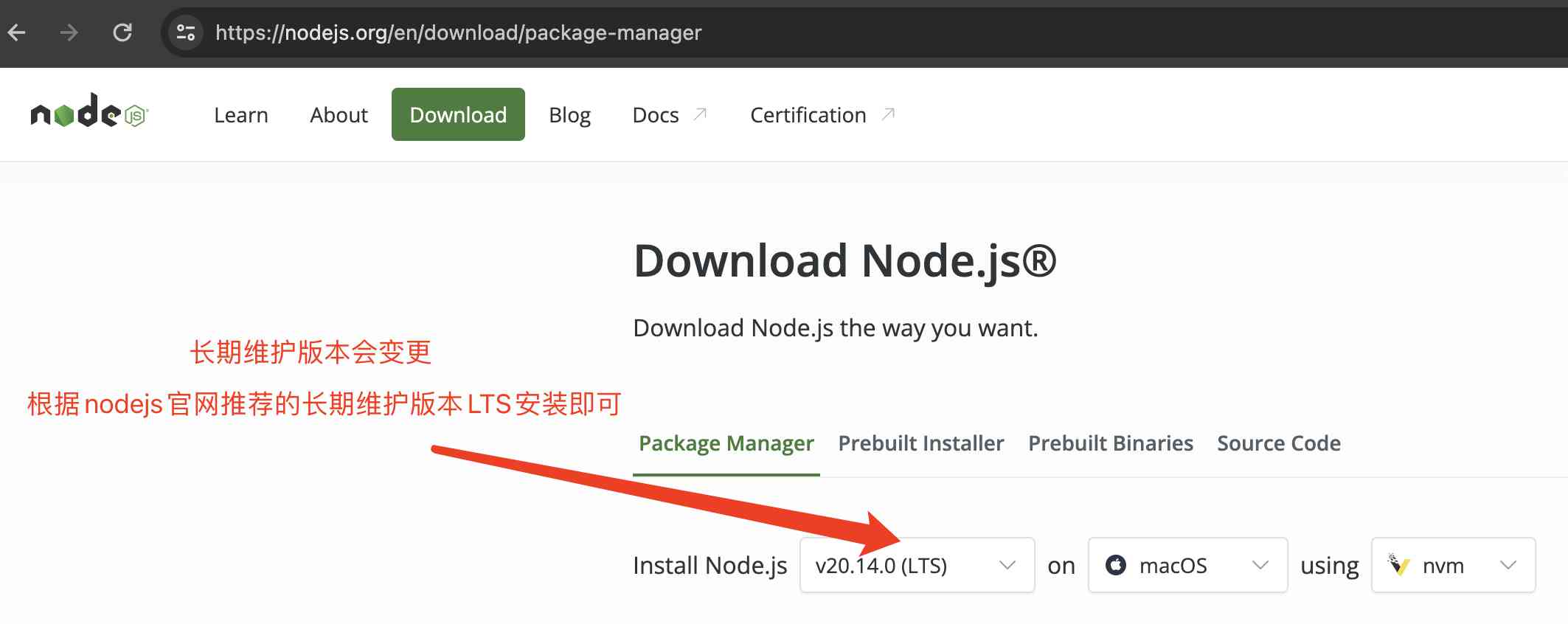Open the nvm package manager dropdown
This screenshot has height=624, width=1568.
pyautogui.click(x=1453, y=565)
